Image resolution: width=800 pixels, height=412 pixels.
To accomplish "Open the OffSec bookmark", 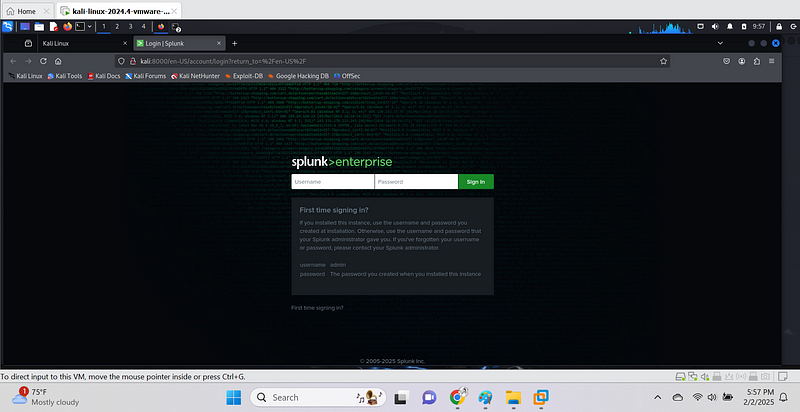I will pyautogui.click(x=347, y=76).
